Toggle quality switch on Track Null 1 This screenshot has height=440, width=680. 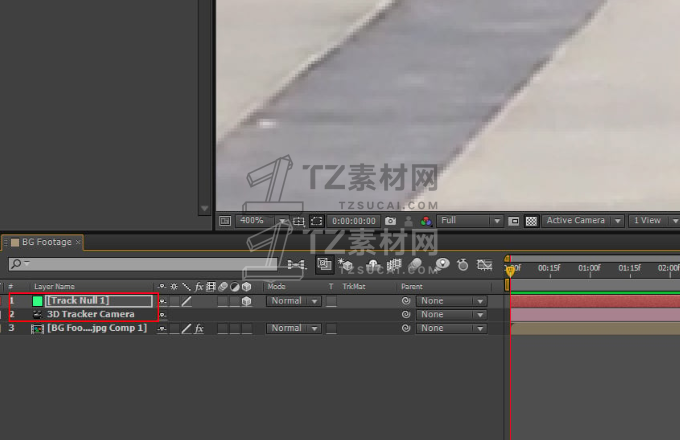coord(186,301)
